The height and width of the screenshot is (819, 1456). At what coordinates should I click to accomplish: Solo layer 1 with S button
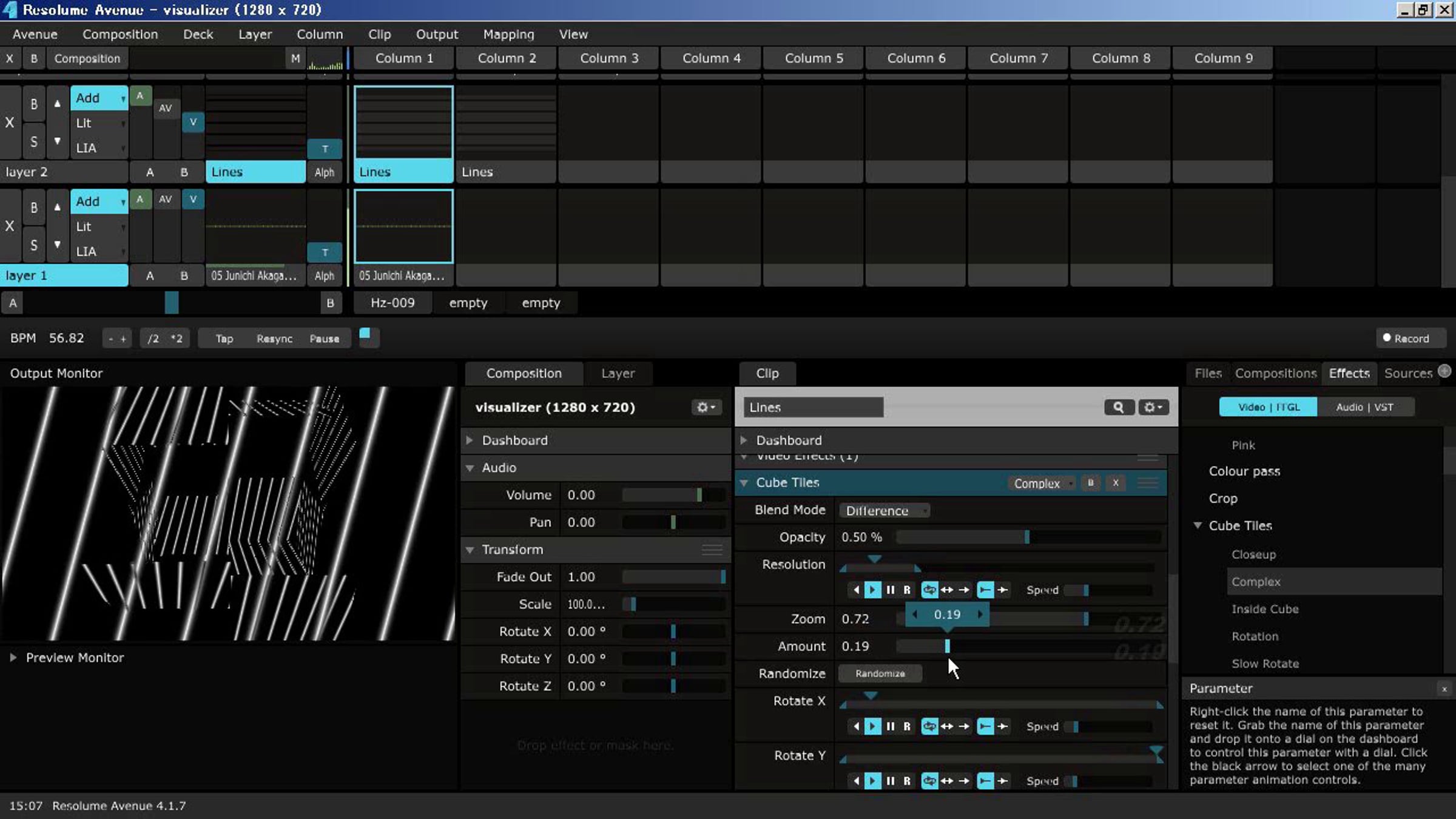[x=34, y=245]
